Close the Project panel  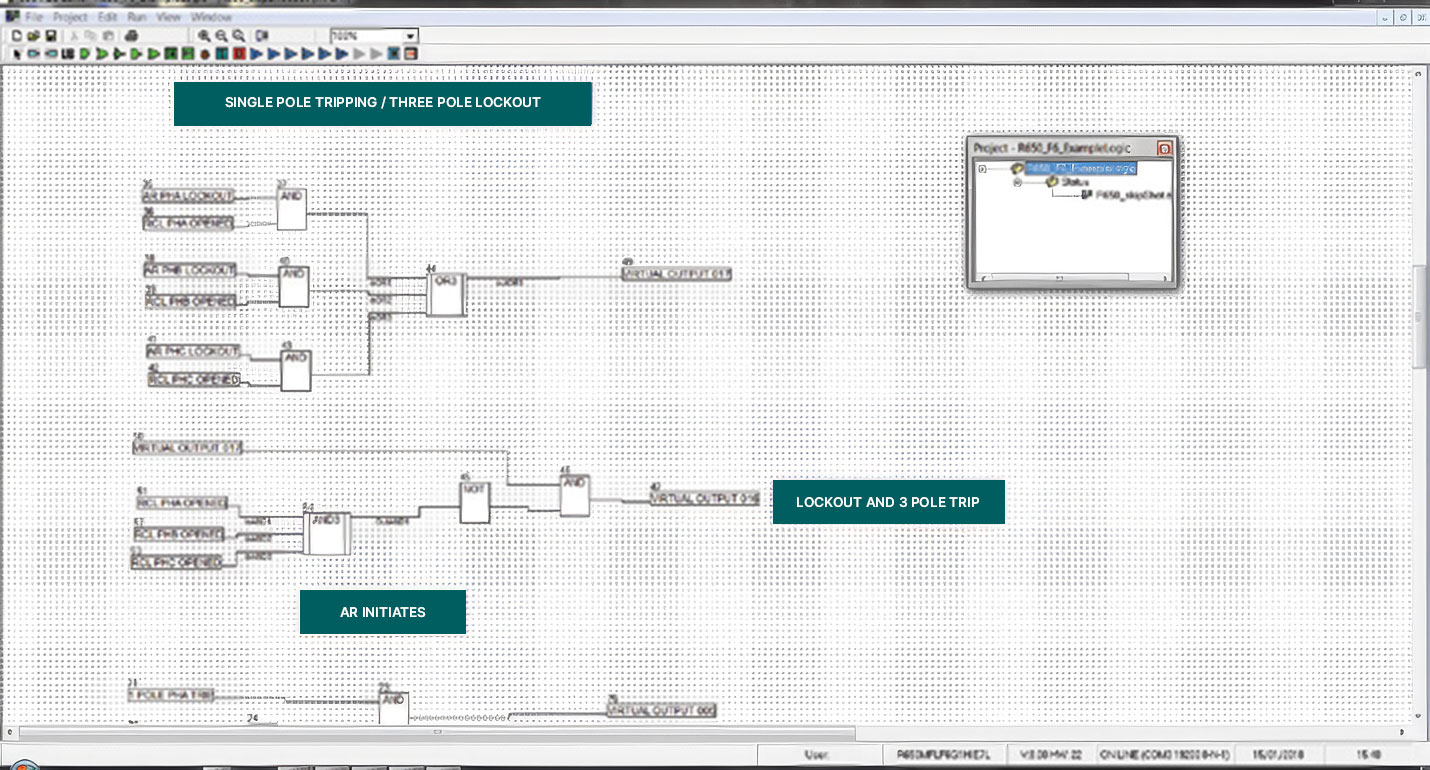click(x=1164, y=148)
